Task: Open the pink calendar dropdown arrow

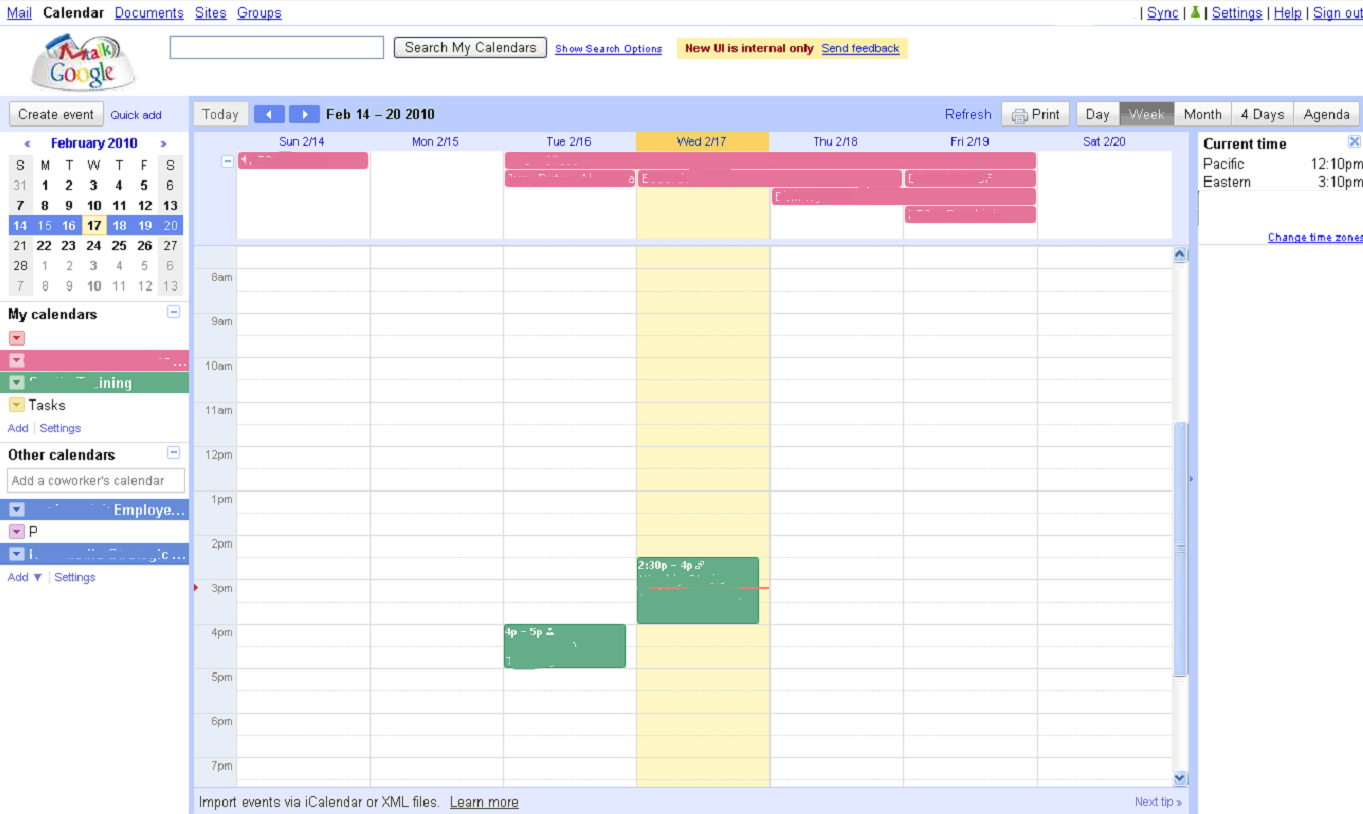Action: pos(17,361)
